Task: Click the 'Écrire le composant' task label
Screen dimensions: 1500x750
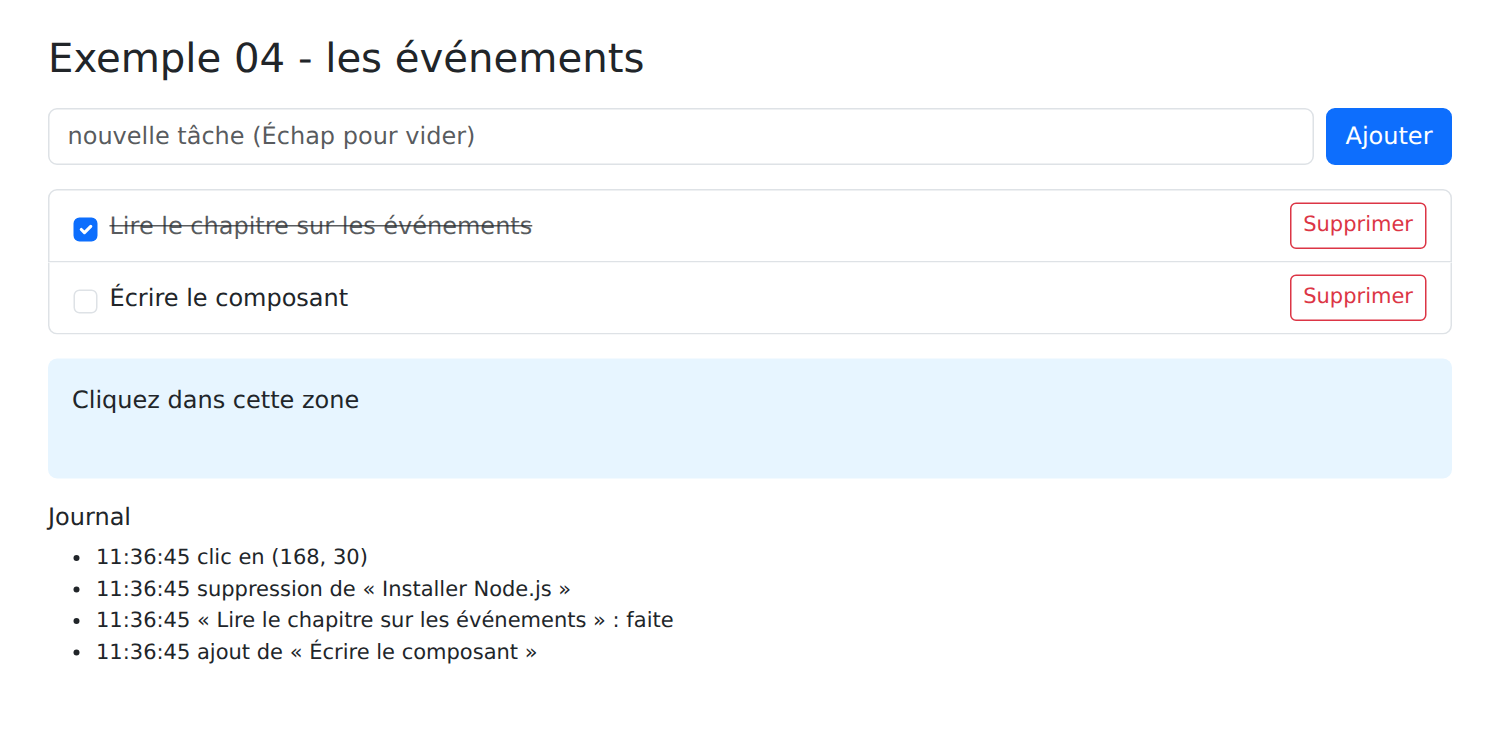Action: click(x=229, y=298)
